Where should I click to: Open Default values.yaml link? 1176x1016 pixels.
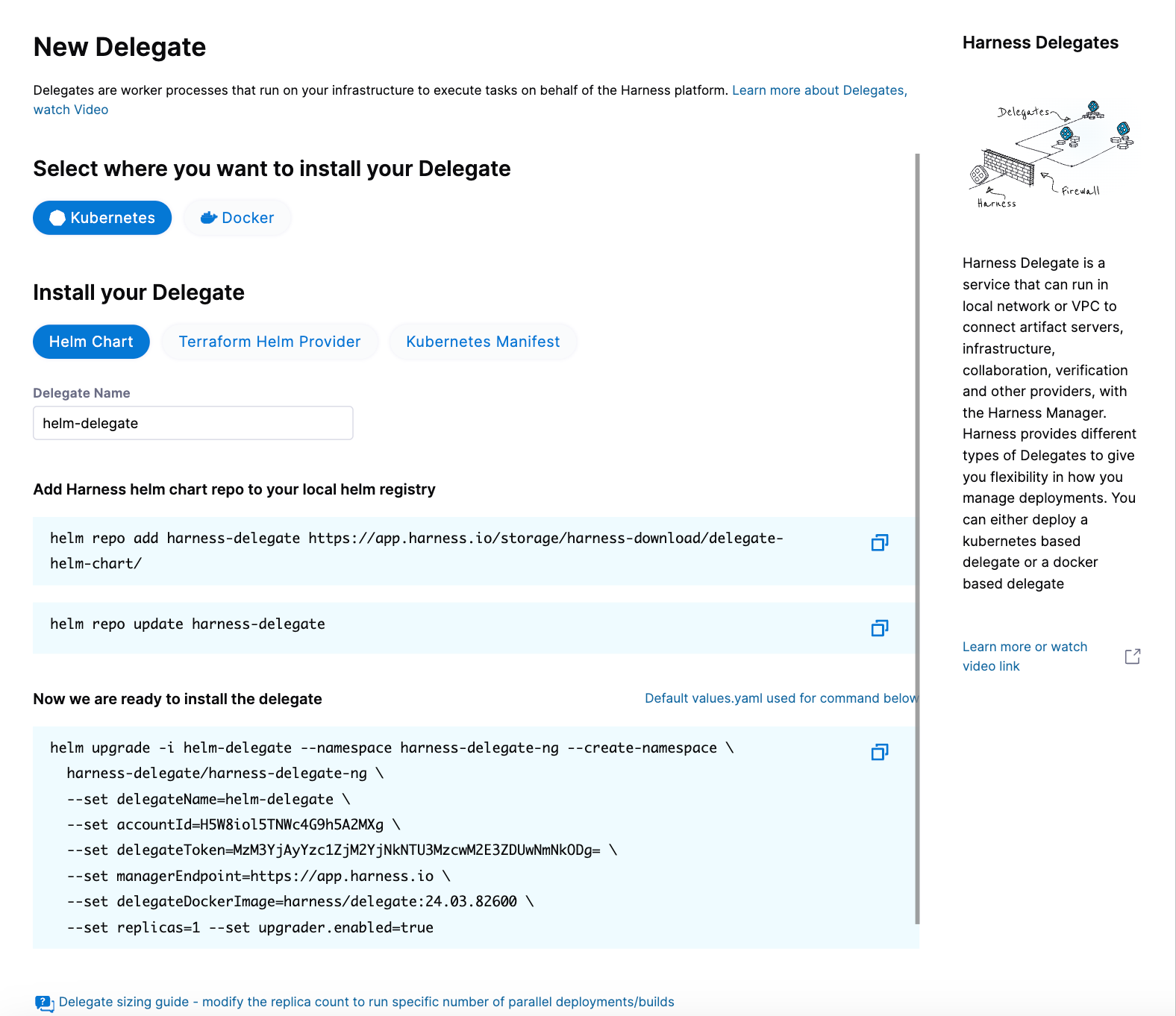(x=780, y=698)
